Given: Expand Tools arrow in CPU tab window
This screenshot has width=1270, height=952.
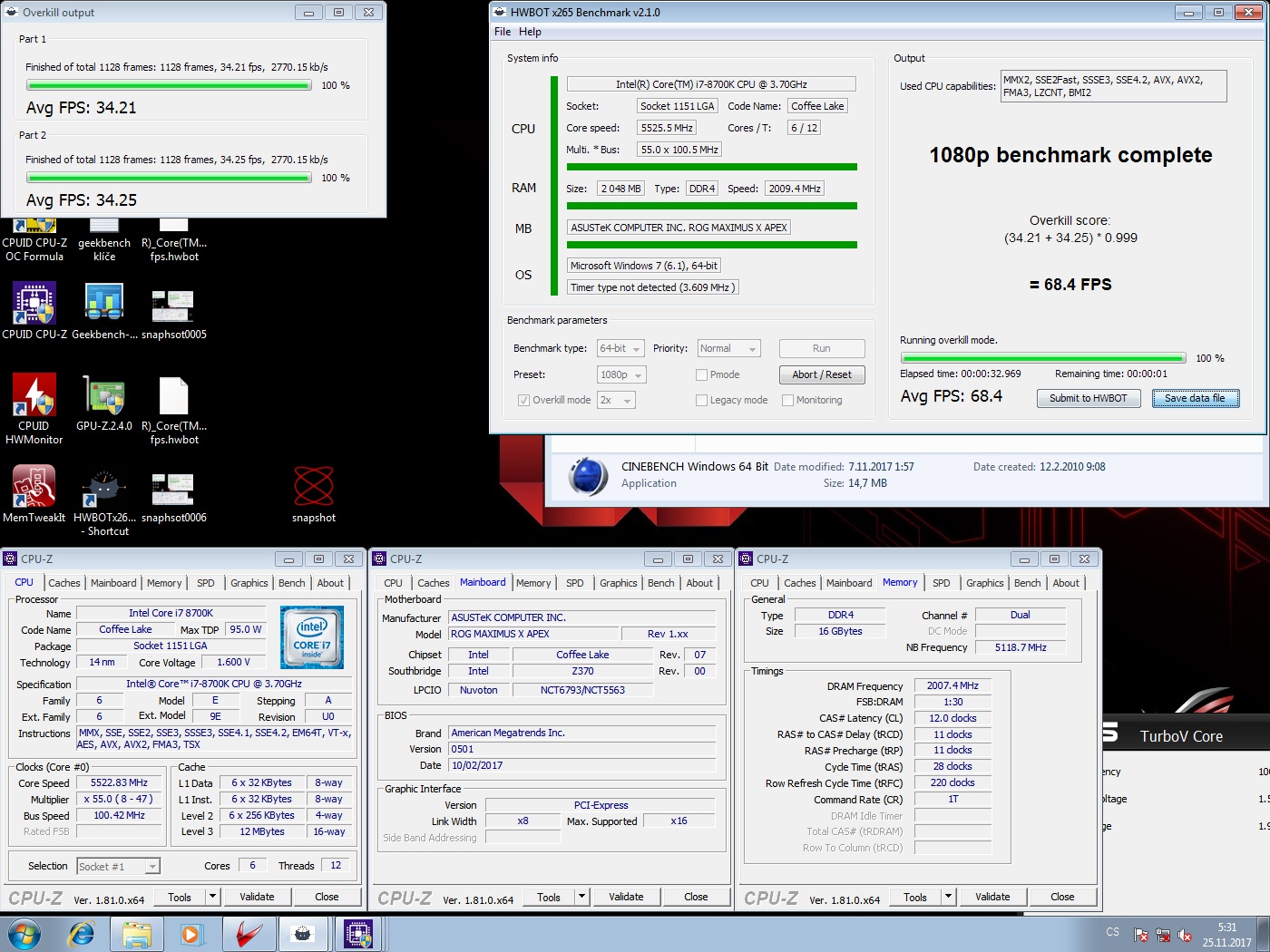Looking at the screenshot, I should [212, 897].
